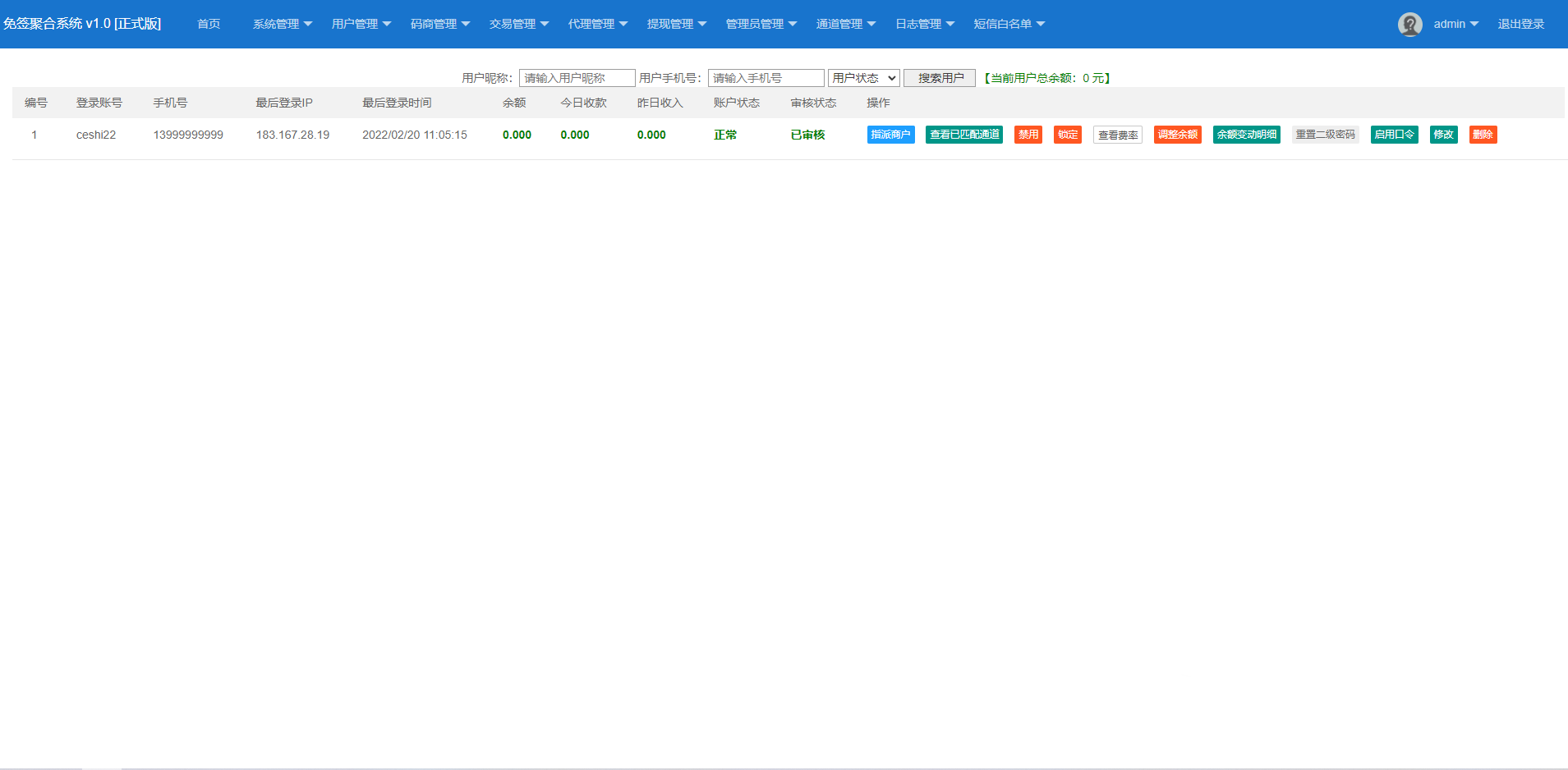The width and height of the screenshot is (1568, 770).
Task: Click the 审核状态 column header
Action: [x=814, y=103]
